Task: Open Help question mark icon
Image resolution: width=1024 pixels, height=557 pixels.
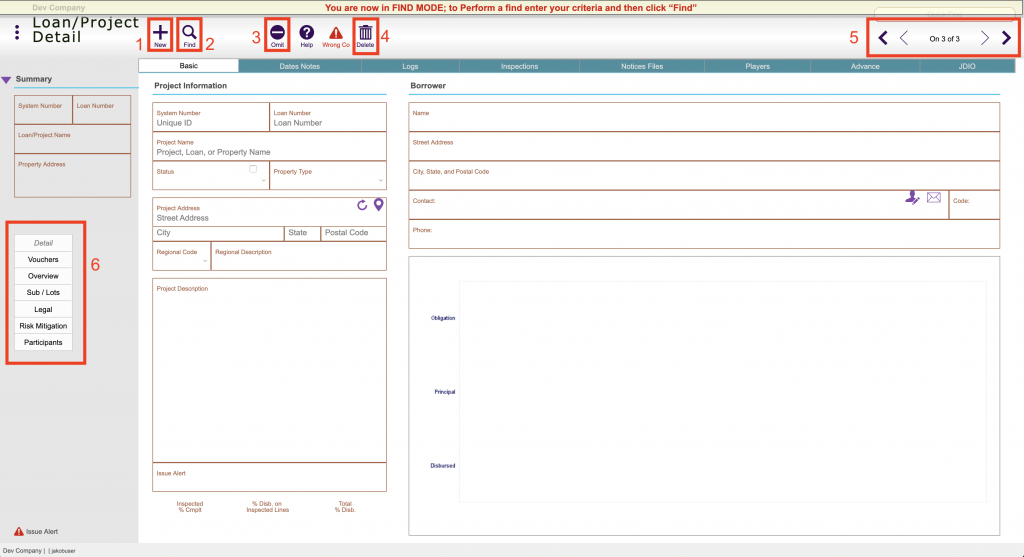Action: (306, 35)
